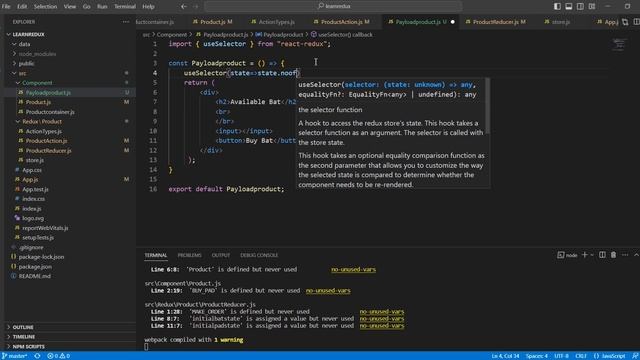
Task: Open the Go menu
Action: click(87, 7)
